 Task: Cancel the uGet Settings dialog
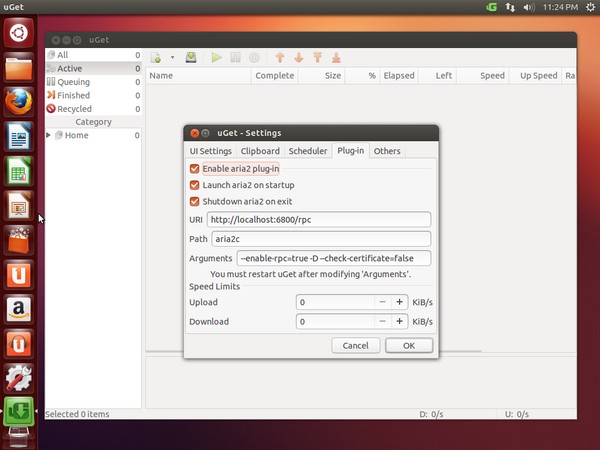pos(355,345)
